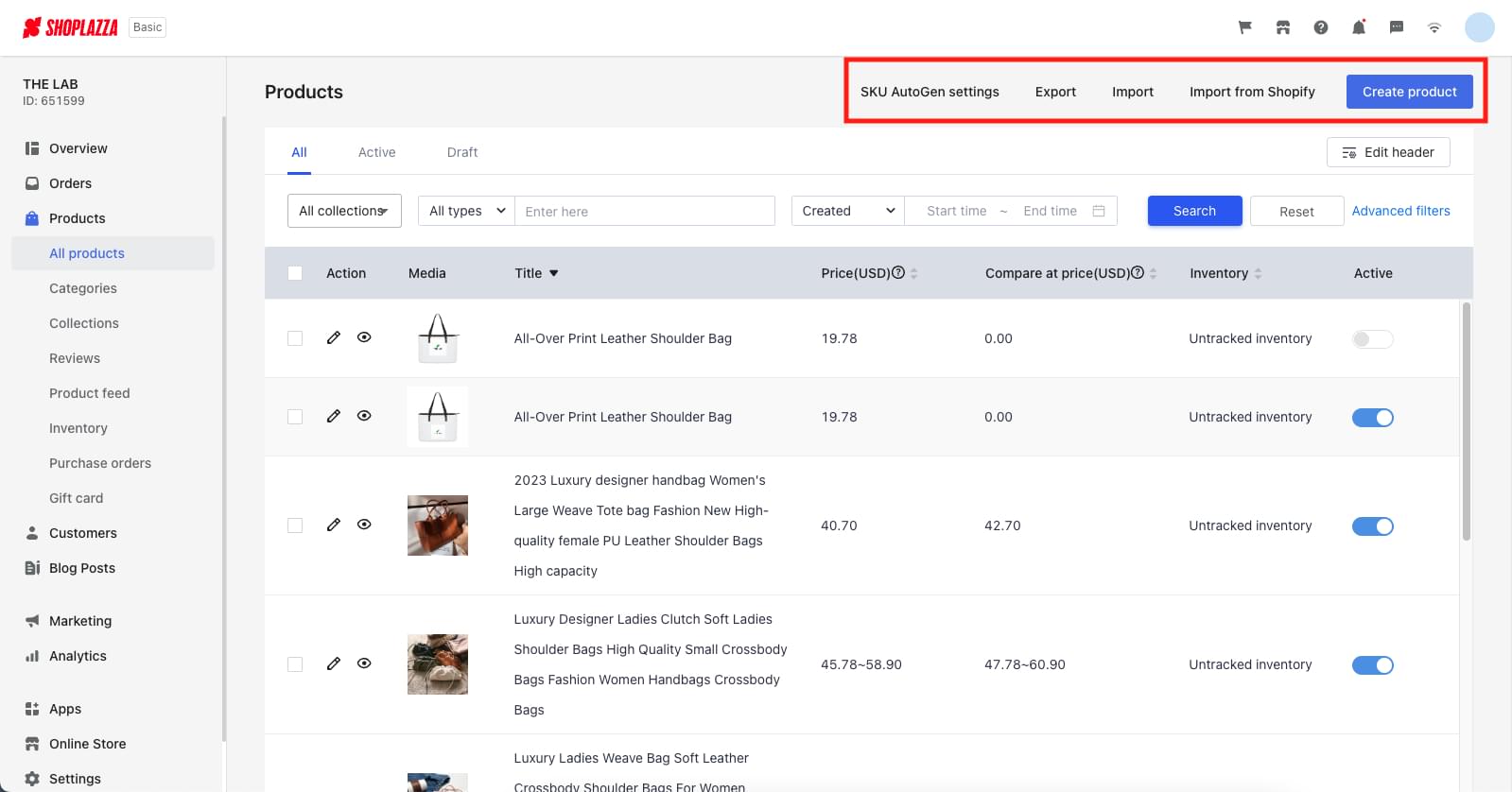Tick the select-all checkbox in table header
The height and width of the screenshot is (792, 1512).
point(295,273)
